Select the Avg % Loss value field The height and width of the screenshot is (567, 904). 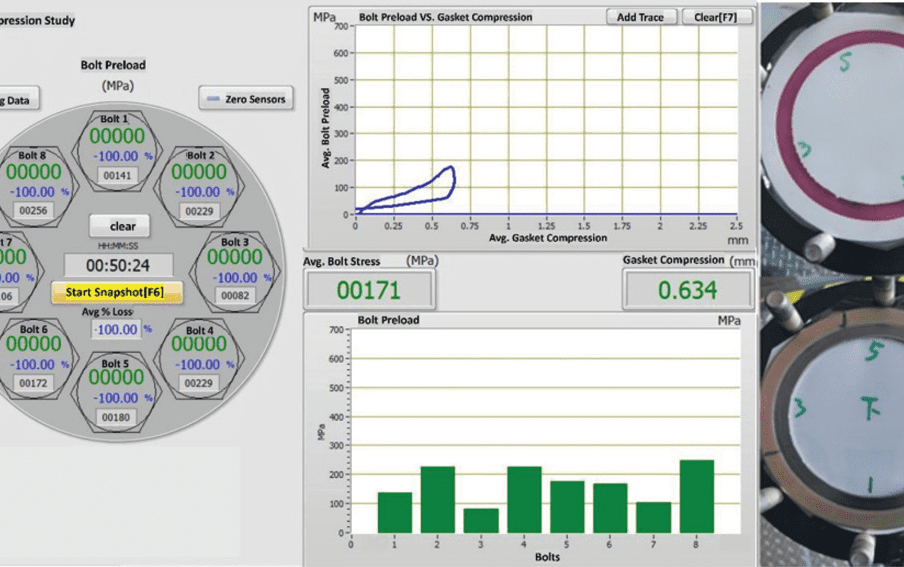pos(116,329)
